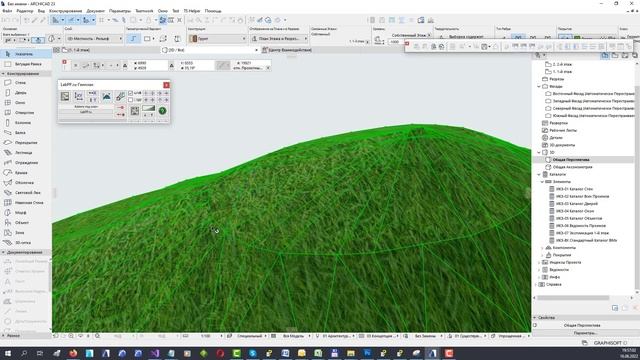
Task: Select the Лестница (Stair) tool
Action: [23, 153]
